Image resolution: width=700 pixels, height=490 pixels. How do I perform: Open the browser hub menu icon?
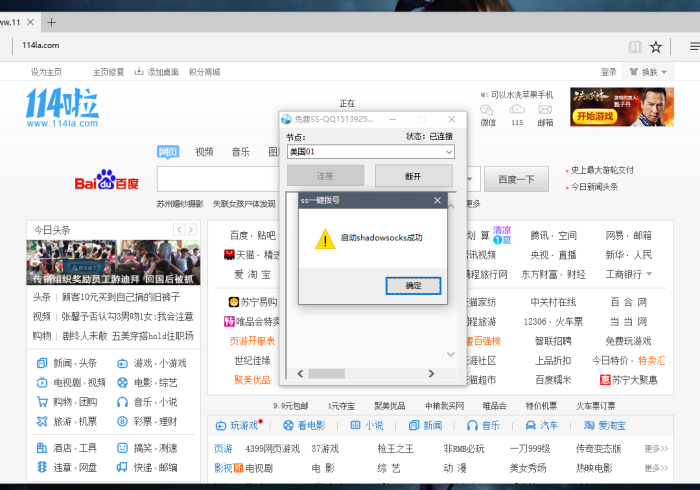tap(694, 46)
